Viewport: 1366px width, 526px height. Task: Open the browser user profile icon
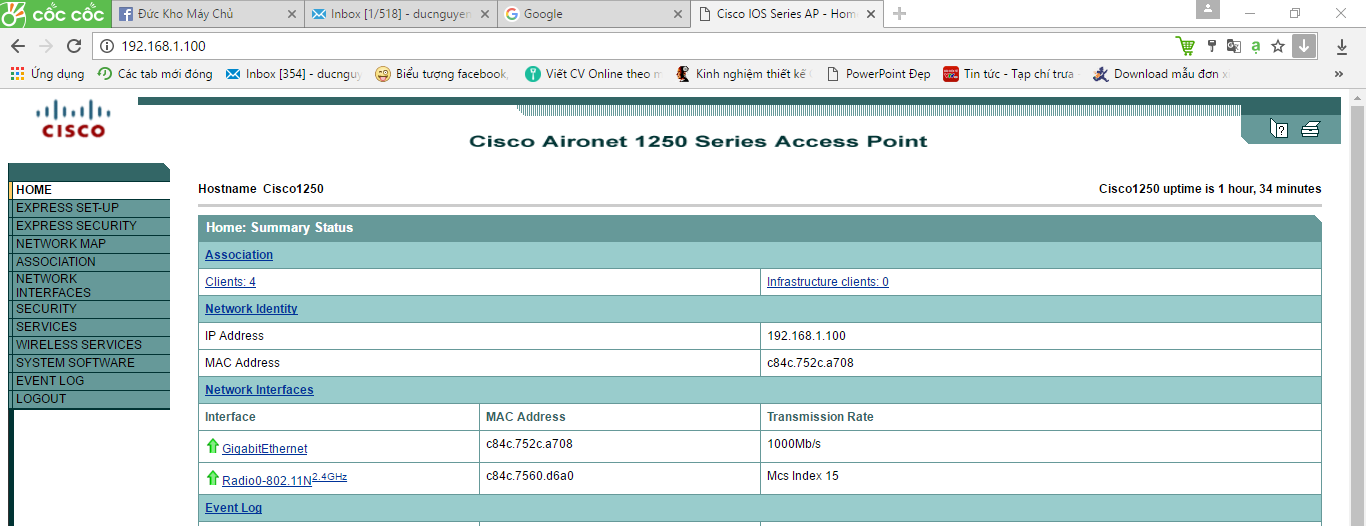[1208, 9]
